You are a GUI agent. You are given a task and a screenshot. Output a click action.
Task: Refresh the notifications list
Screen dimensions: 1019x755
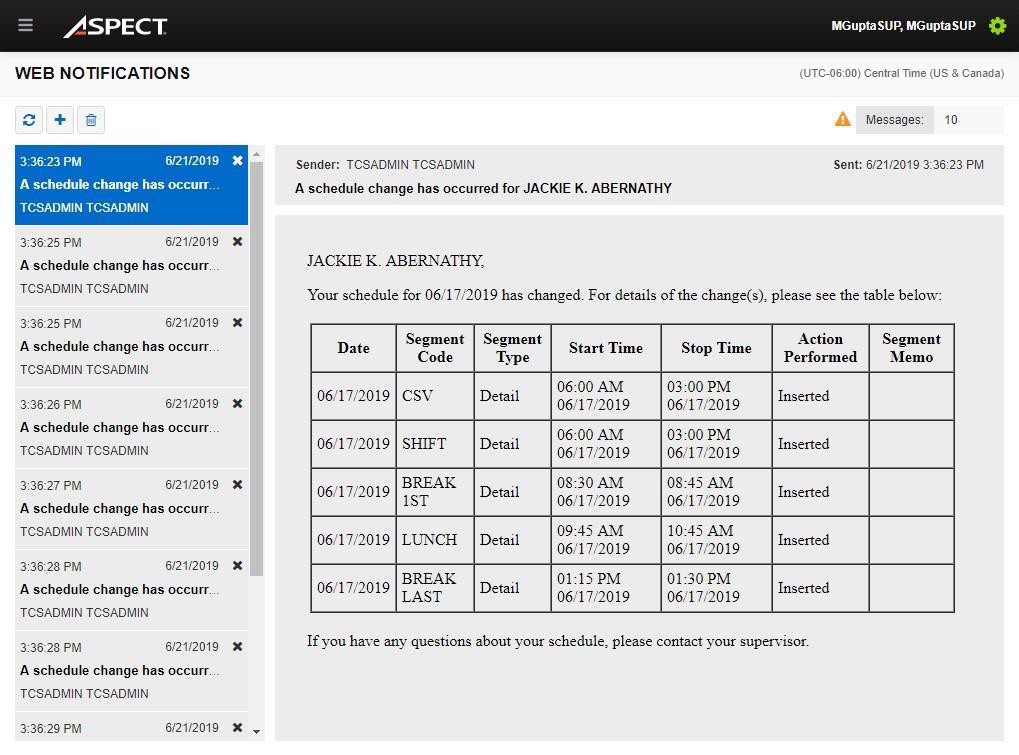pos(28,120)
